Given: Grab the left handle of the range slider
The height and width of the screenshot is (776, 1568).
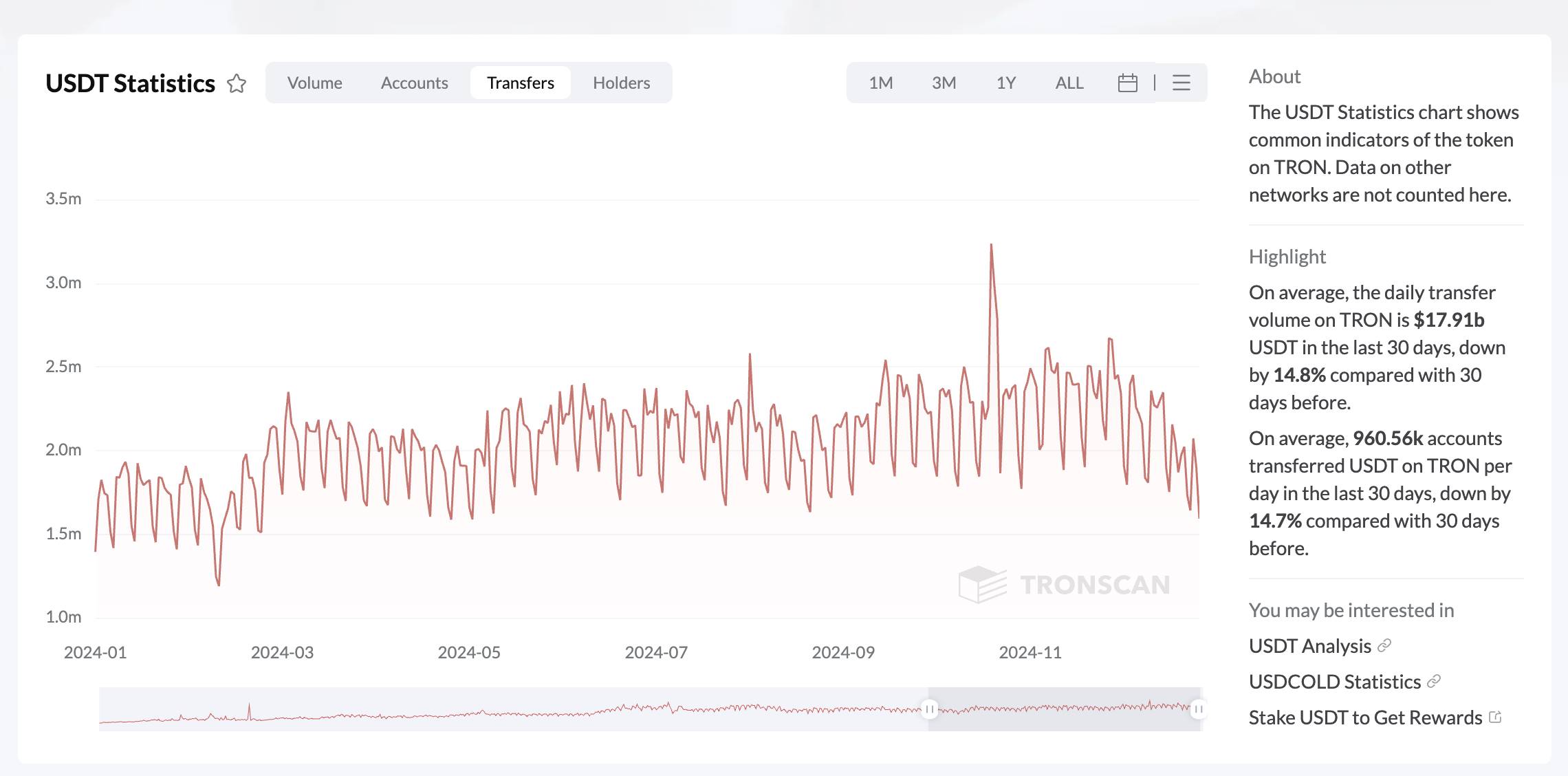Looking at the screenshot, I should coord(929,709).
